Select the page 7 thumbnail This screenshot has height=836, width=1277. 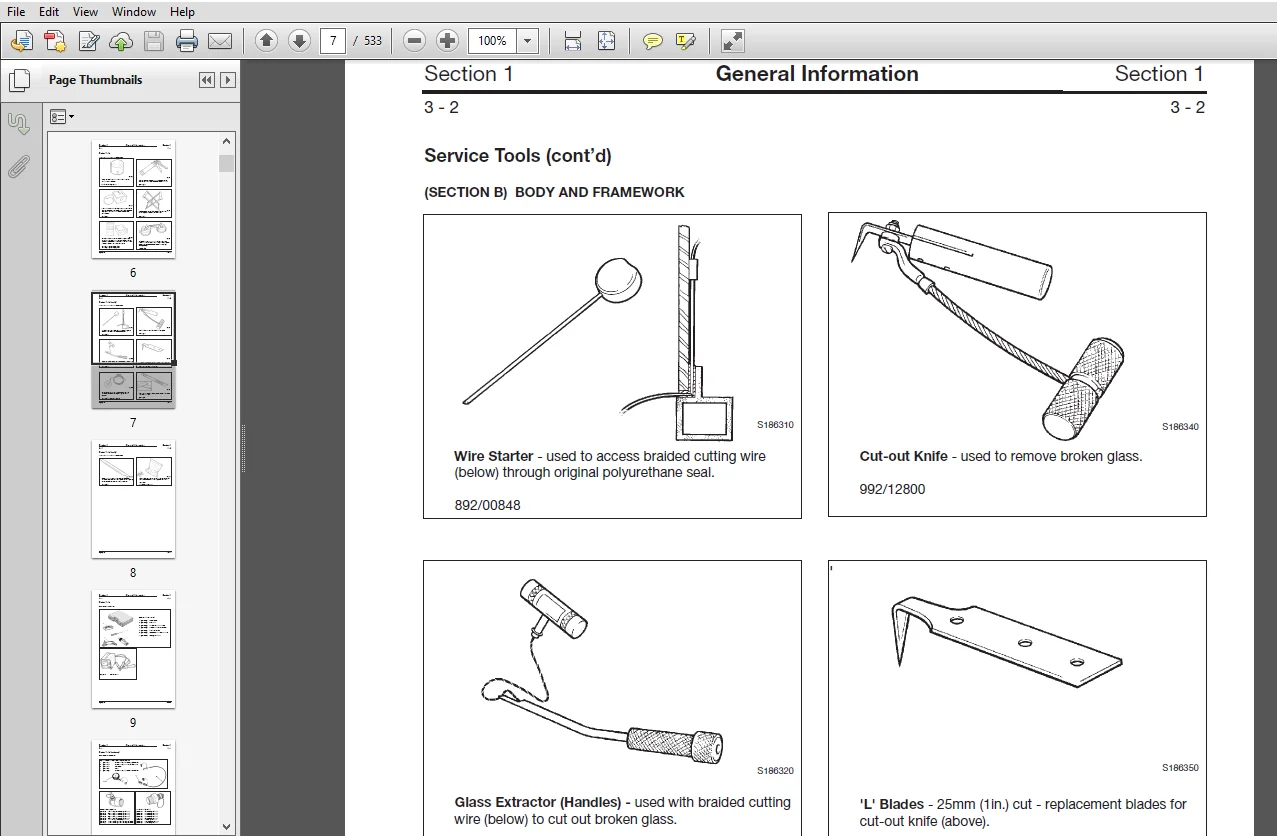pyautogui.click(x=134, y=349)
